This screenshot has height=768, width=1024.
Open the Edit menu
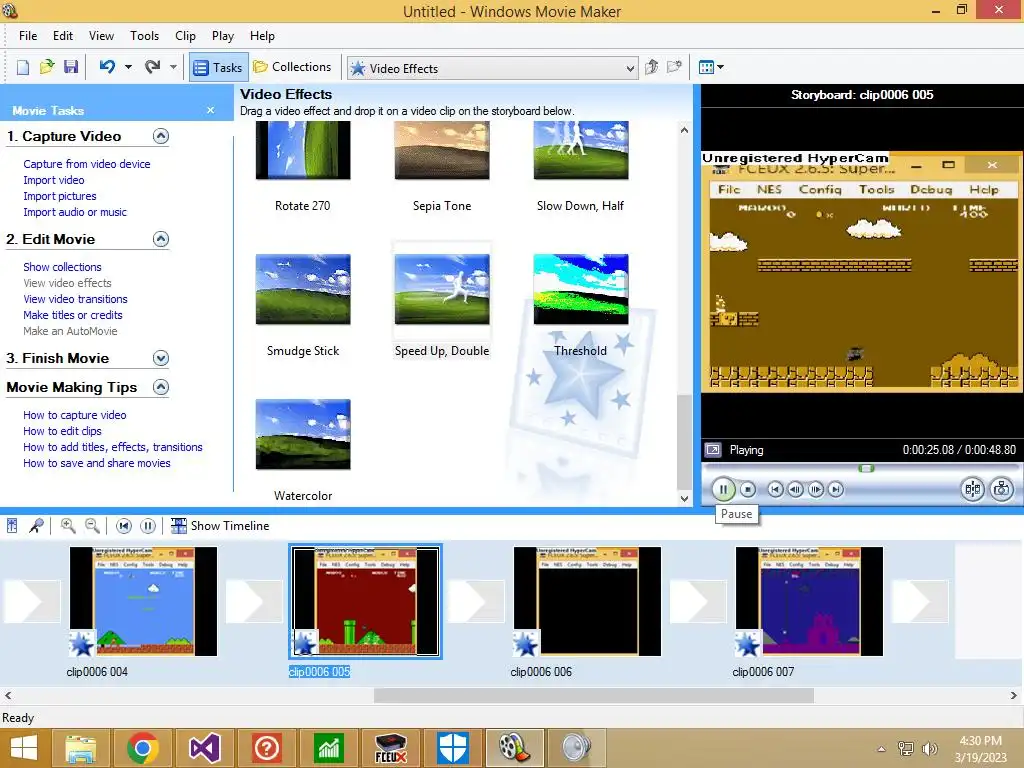[63, 36]
